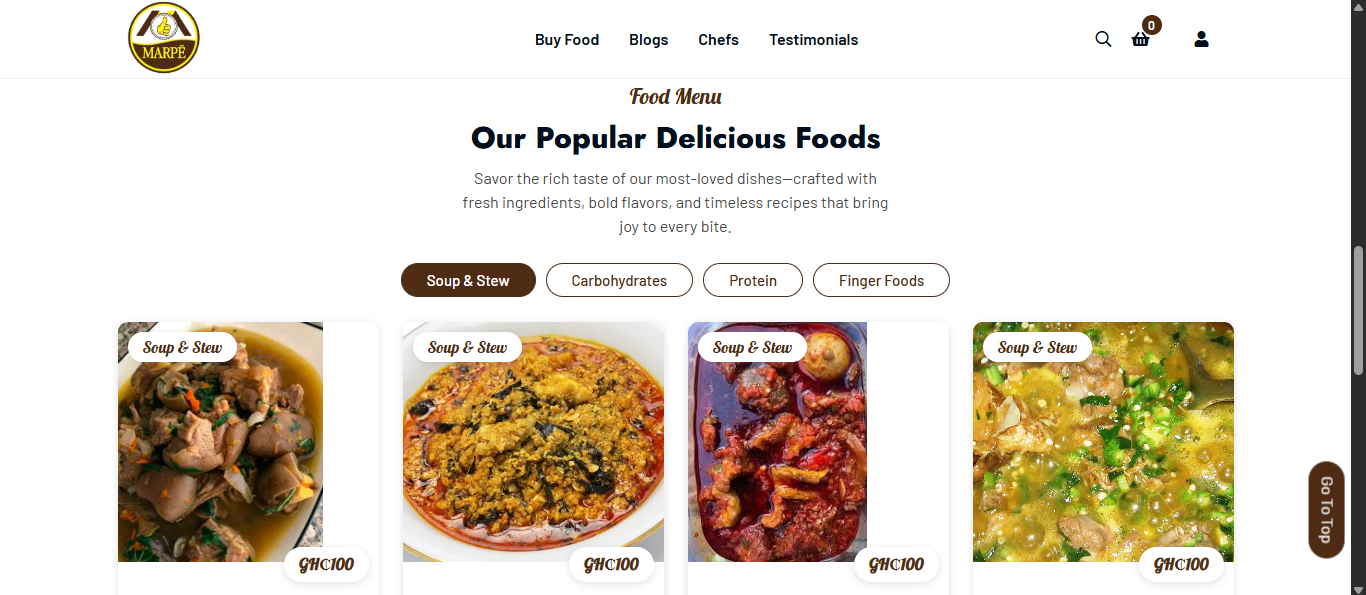The image size is (1366, 595).
Task: Navigate to the Chefs section
Action: click(718, 39)
